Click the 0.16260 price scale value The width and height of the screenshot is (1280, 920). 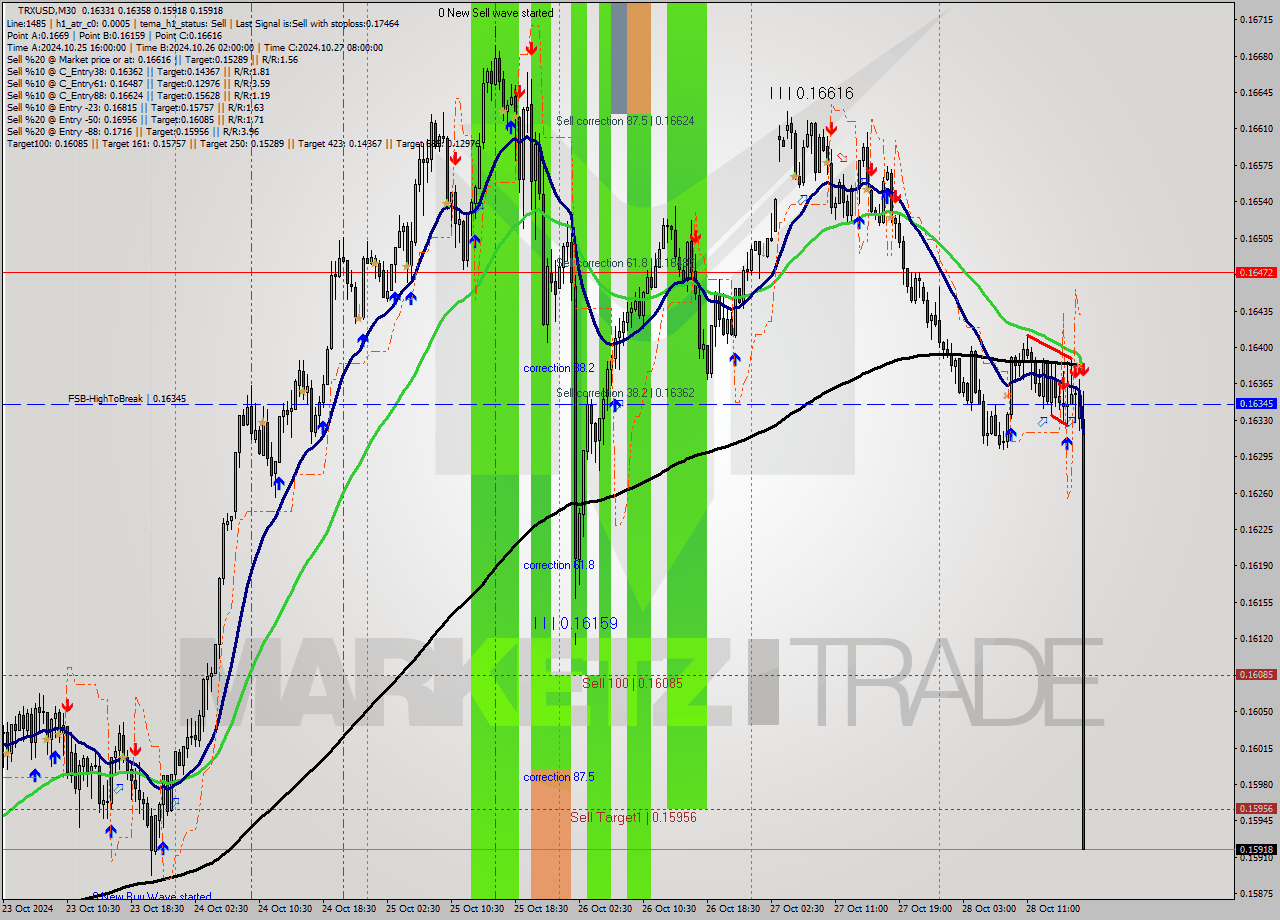(x=1256, y=493)
